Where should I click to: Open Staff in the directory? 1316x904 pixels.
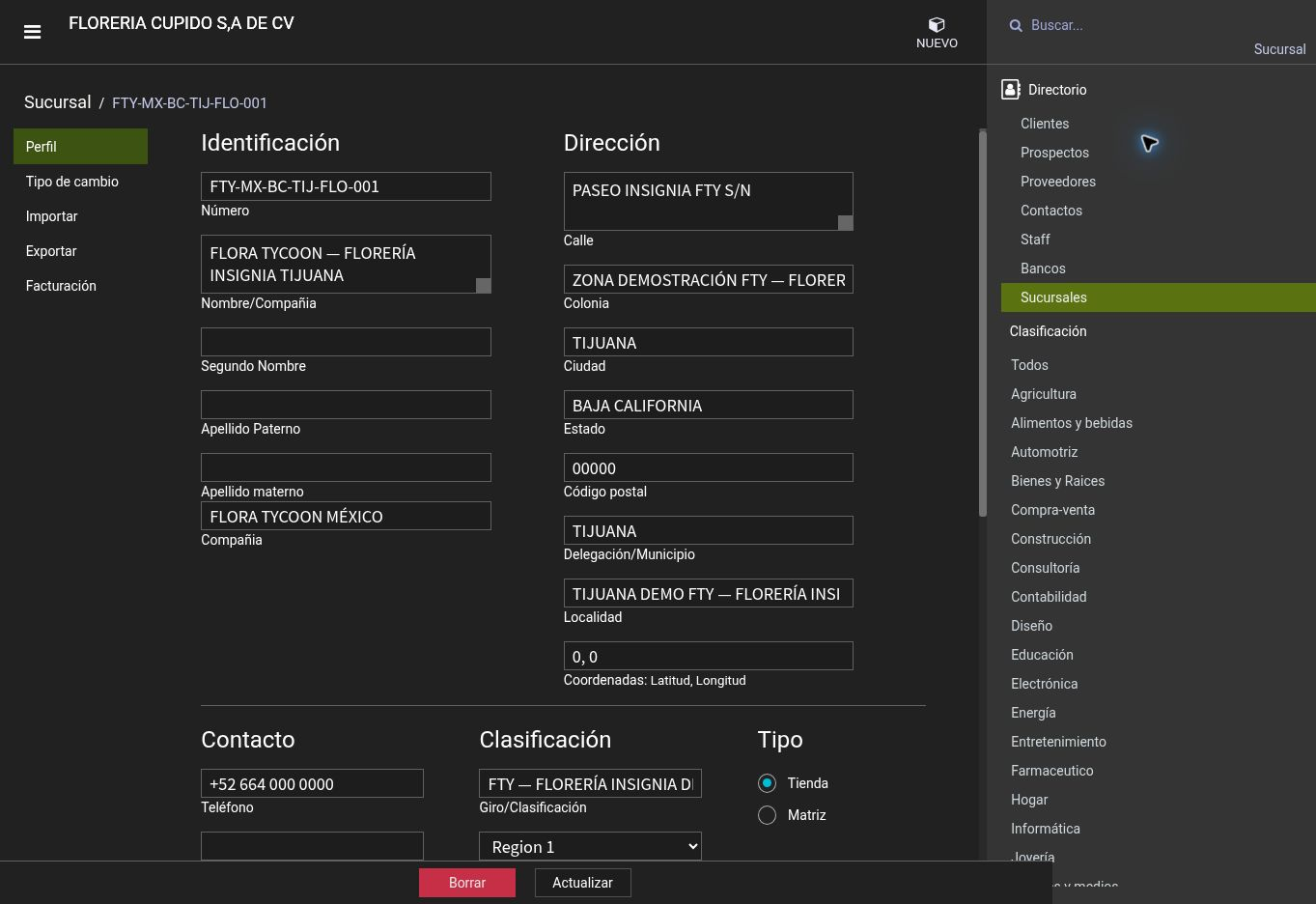(x=1035, y=240)
